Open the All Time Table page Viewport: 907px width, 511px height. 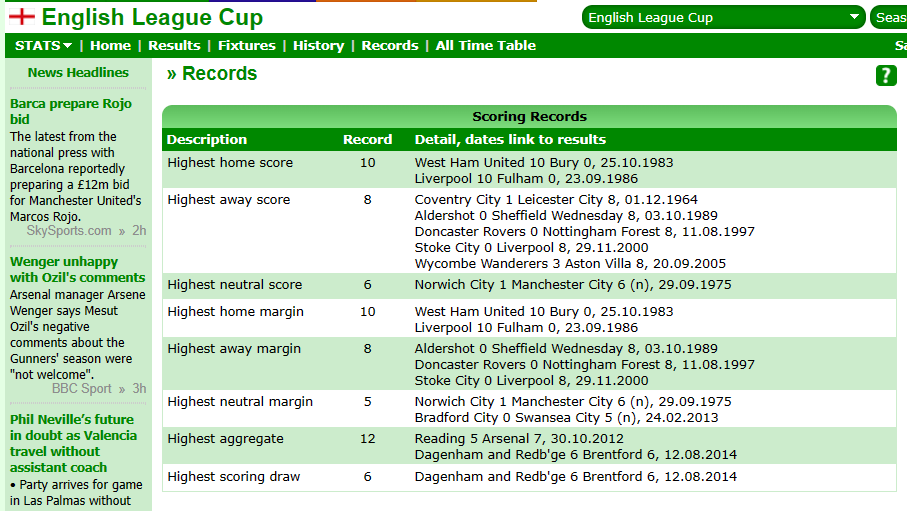485,45
